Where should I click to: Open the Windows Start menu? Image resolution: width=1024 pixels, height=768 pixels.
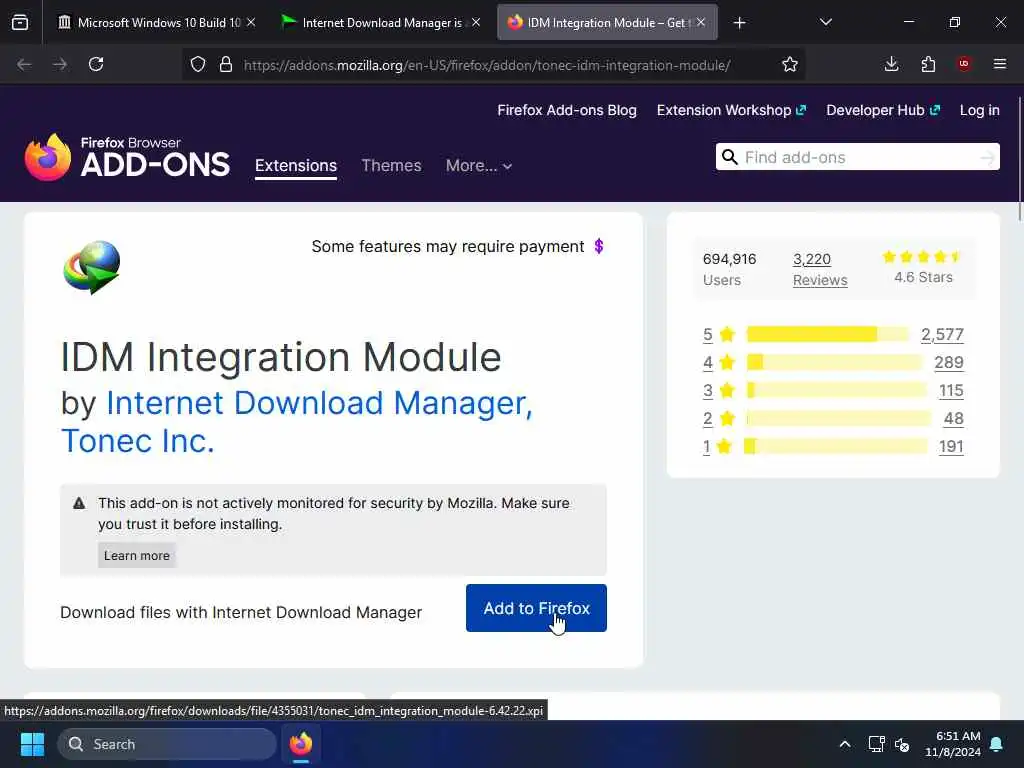32,744
